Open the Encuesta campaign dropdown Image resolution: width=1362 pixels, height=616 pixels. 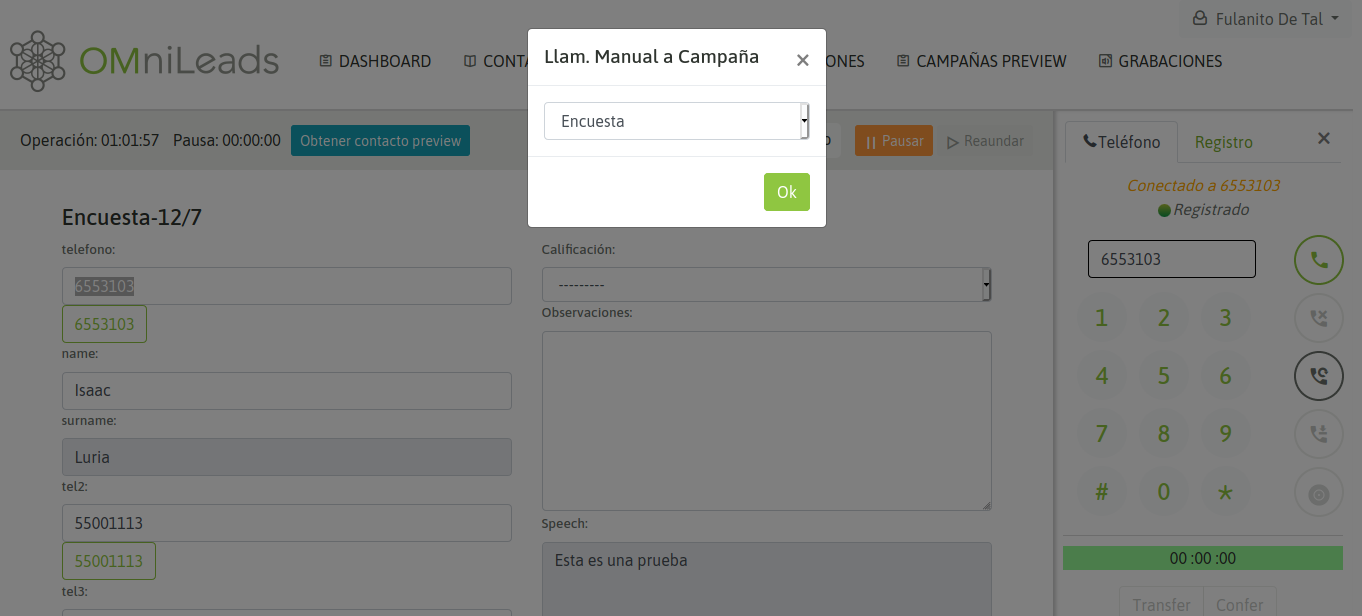pyautogui.click(x=676, y=121)
